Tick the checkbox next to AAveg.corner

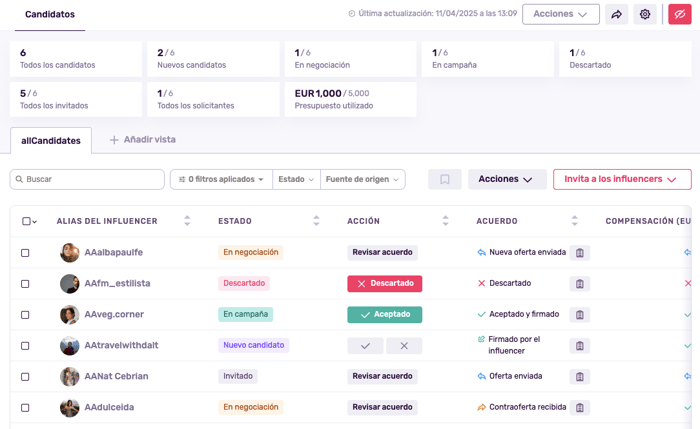(26, 315)
